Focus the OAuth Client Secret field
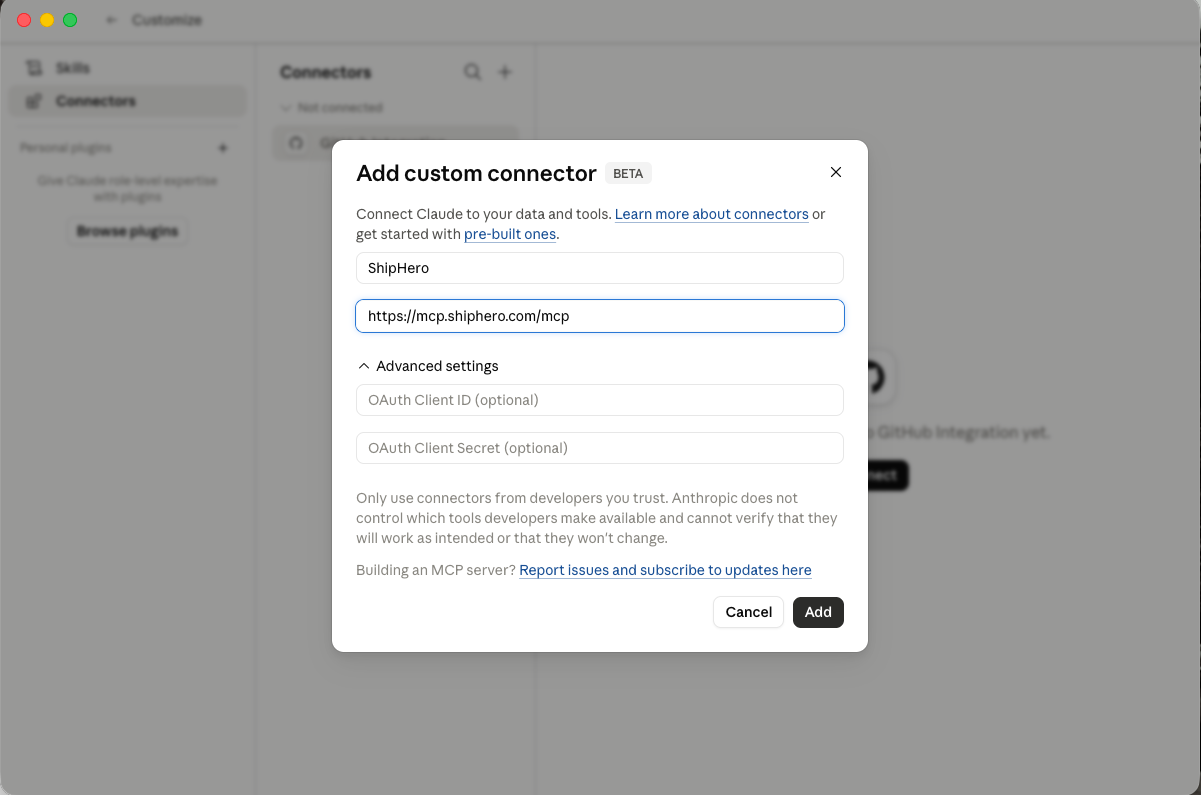 (x=600, y=448)
